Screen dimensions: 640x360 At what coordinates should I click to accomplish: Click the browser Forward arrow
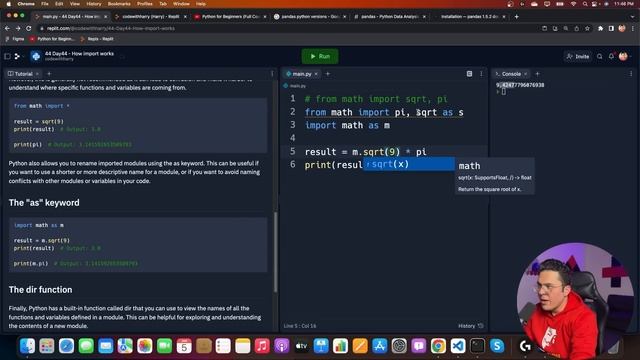point(18,28)
